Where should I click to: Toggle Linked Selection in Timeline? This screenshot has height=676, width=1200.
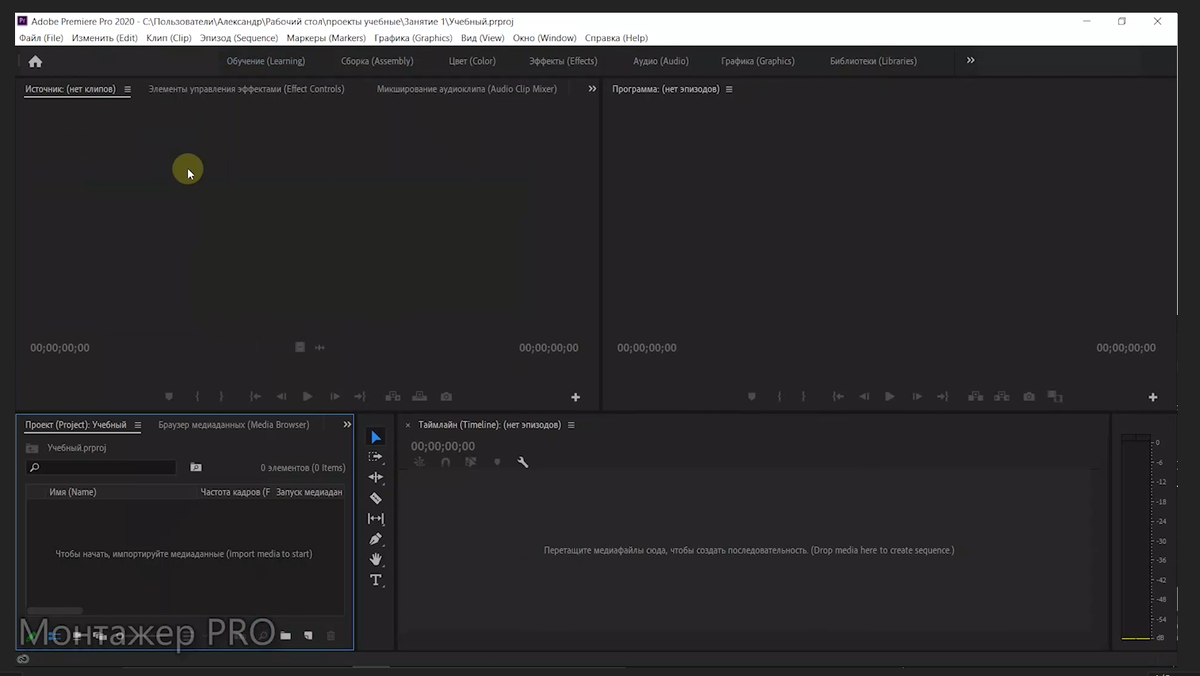[x=471, y=462]
